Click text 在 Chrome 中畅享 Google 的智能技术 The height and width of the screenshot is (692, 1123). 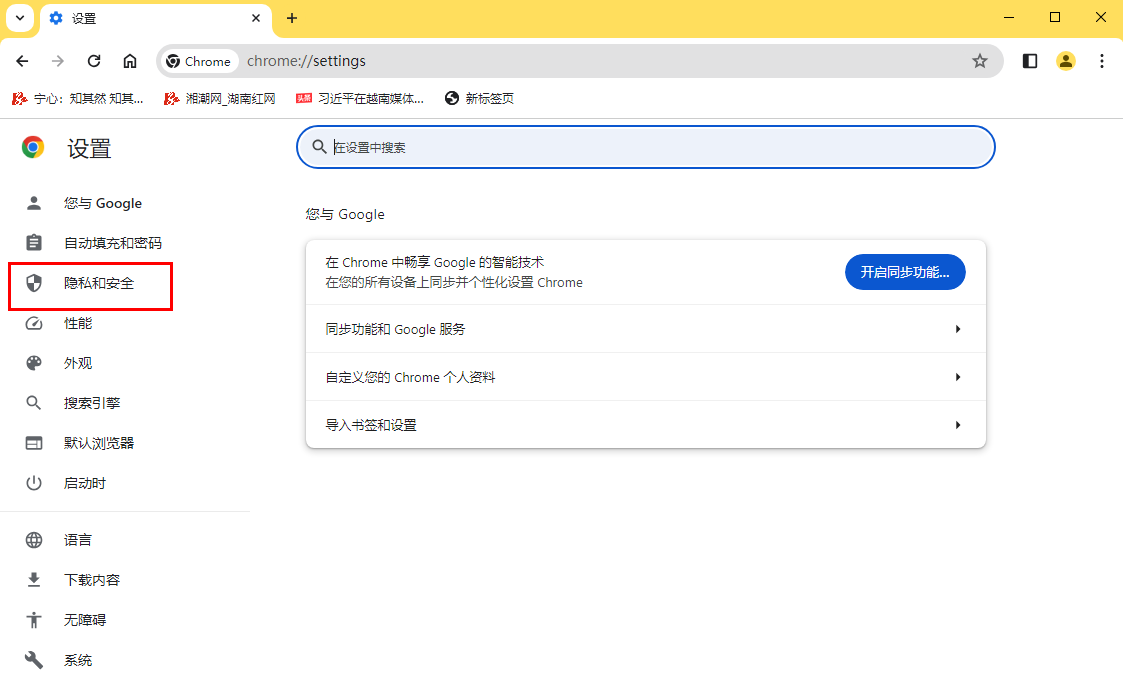pyautogui.click(x=435, y=262)
